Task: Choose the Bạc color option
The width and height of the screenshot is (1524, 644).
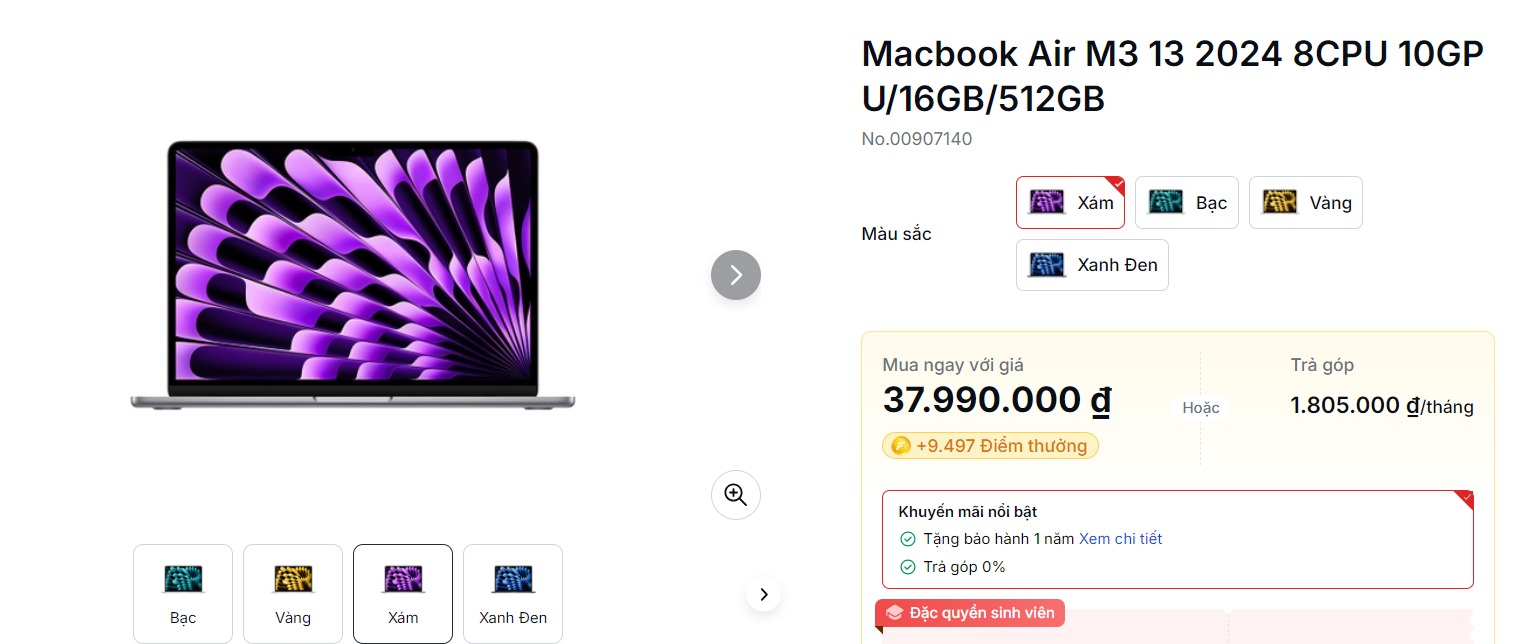Action: (x=1187, y=203)
